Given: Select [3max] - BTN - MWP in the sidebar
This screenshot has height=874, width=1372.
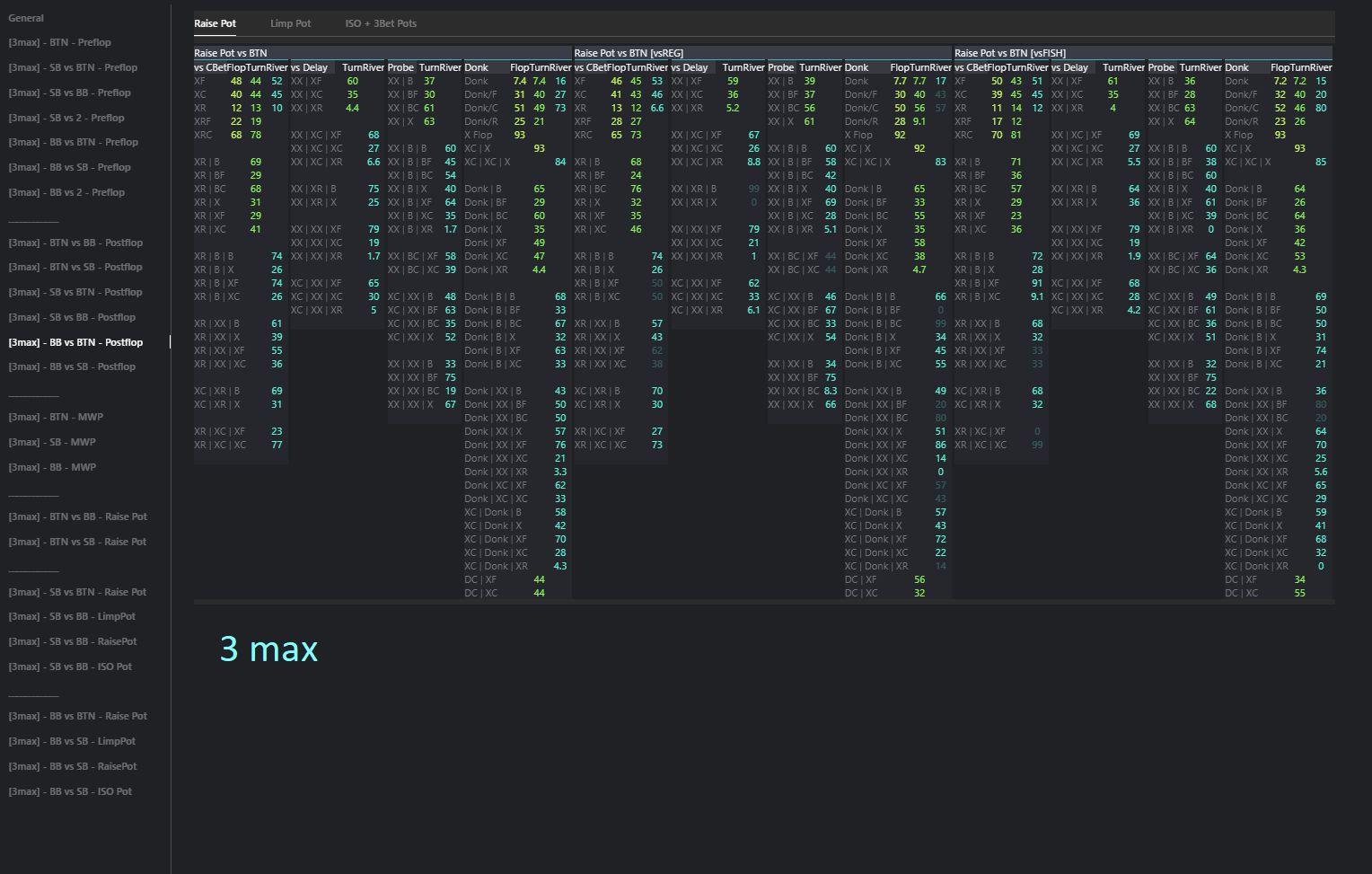Looking at the screenshot, I should point(56,417).
